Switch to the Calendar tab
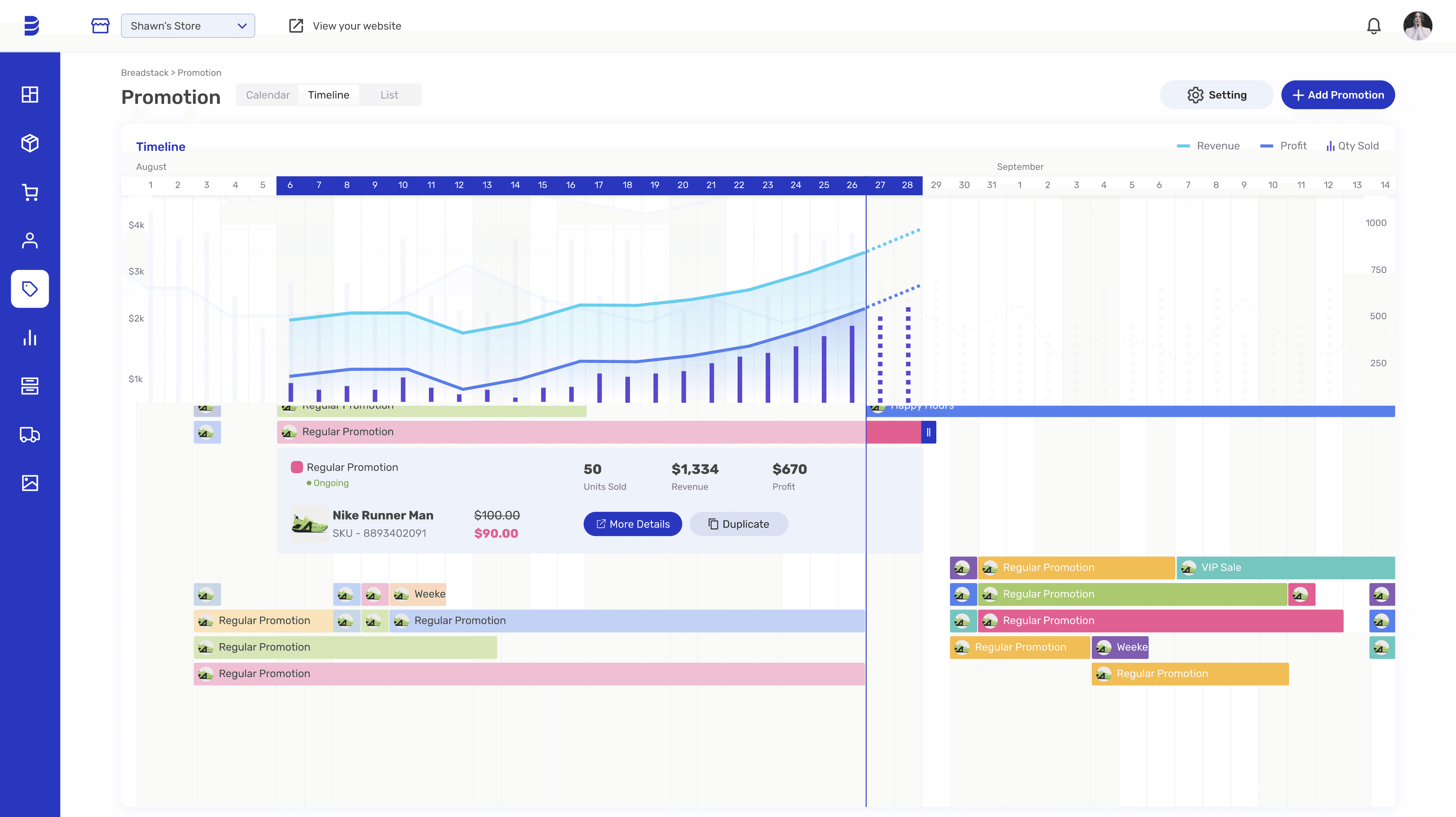This screenshot has width=1456, height=817. coord(267,95)
